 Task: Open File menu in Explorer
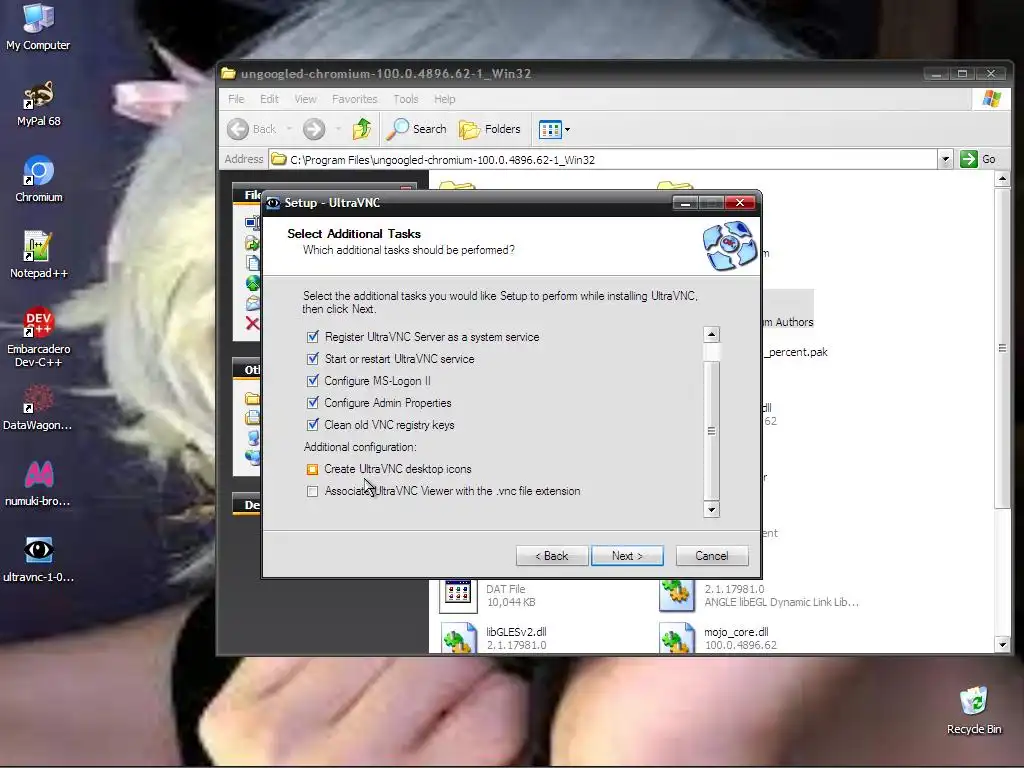236,99
